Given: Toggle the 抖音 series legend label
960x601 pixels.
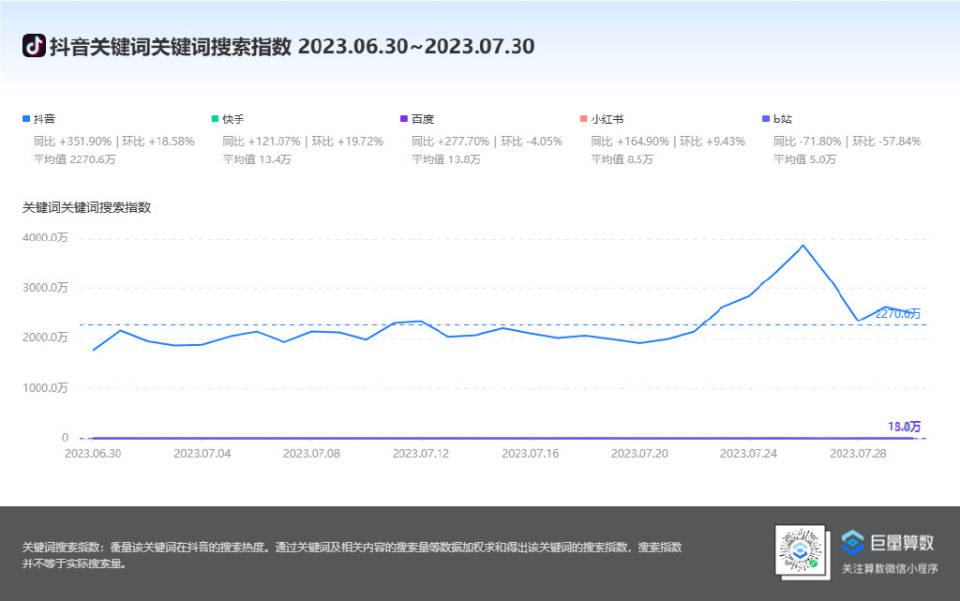Looking at the screenshot, I should click(44, 119).
